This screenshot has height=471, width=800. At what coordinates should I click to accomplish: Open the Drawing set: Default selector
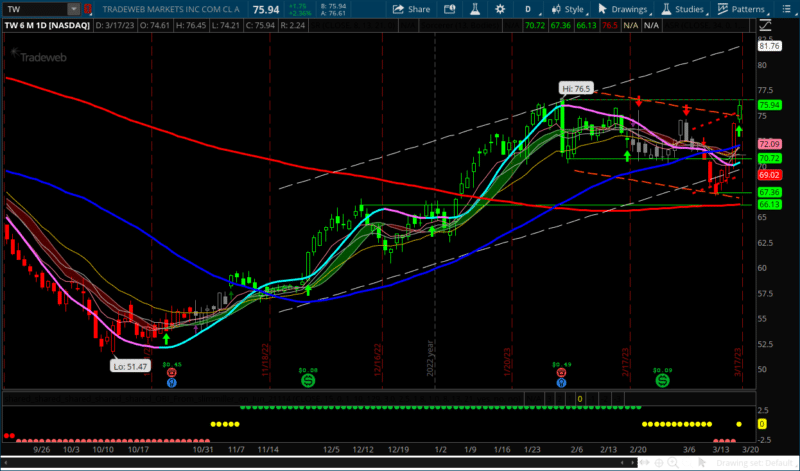point(756,463)
